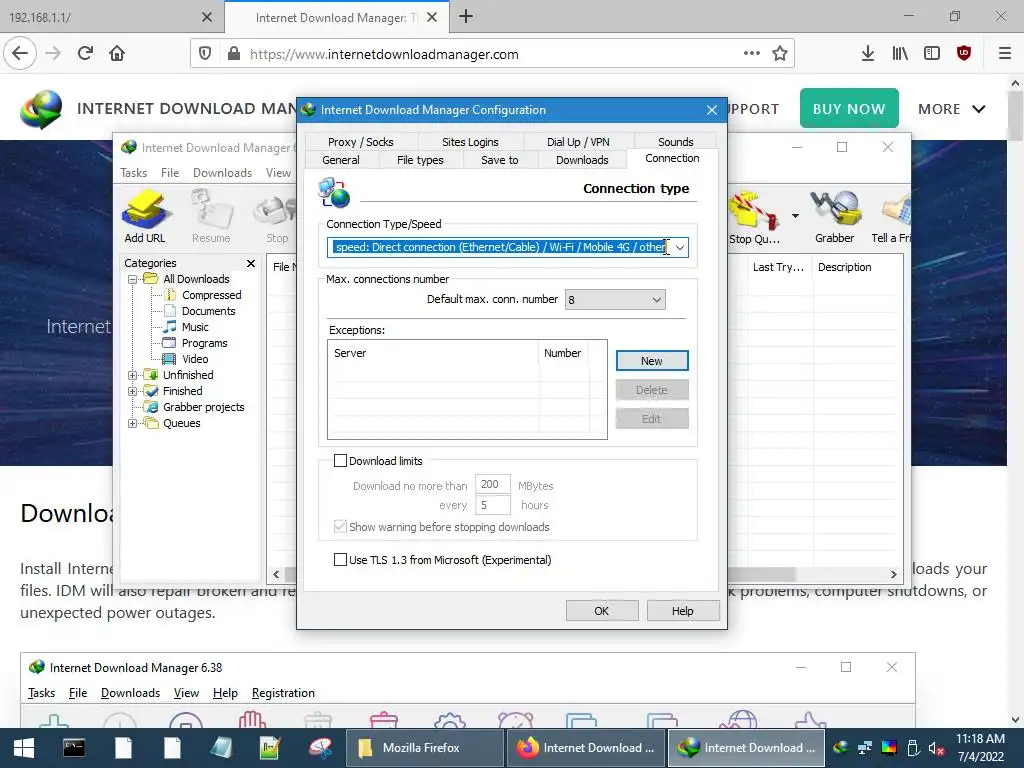Enable the Download limits checkbox
The image size is (1024, 768).
coord(340,460)
